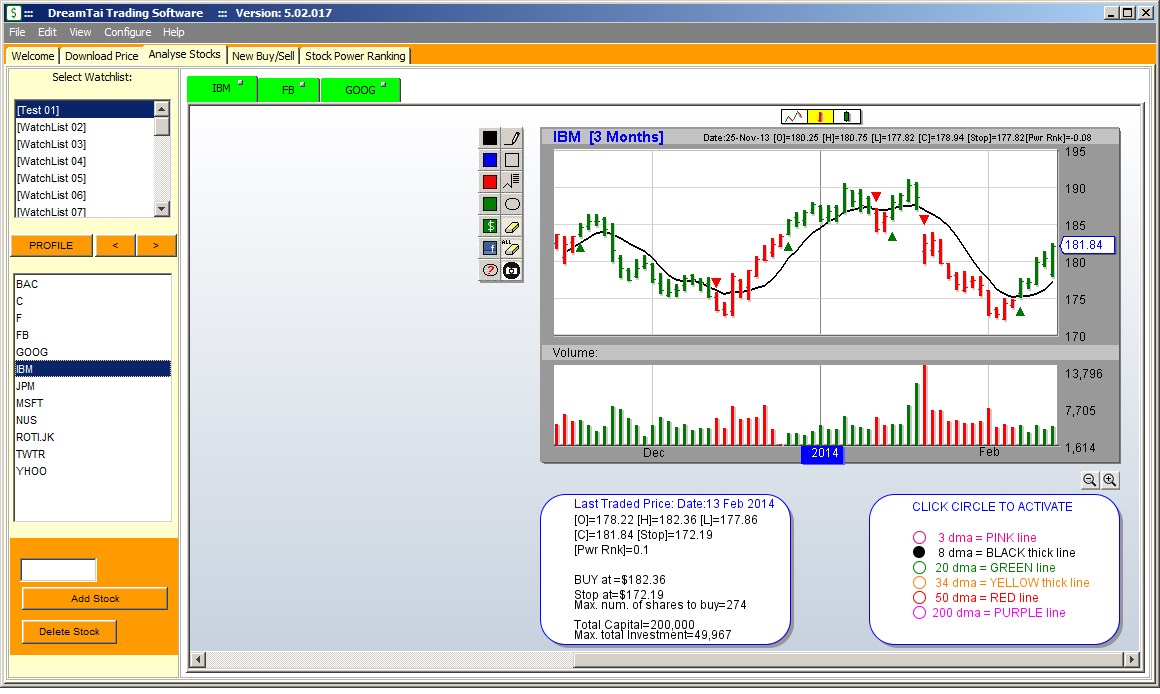
Task: Switch to the Welcome tab
Action: pos(33,56)
